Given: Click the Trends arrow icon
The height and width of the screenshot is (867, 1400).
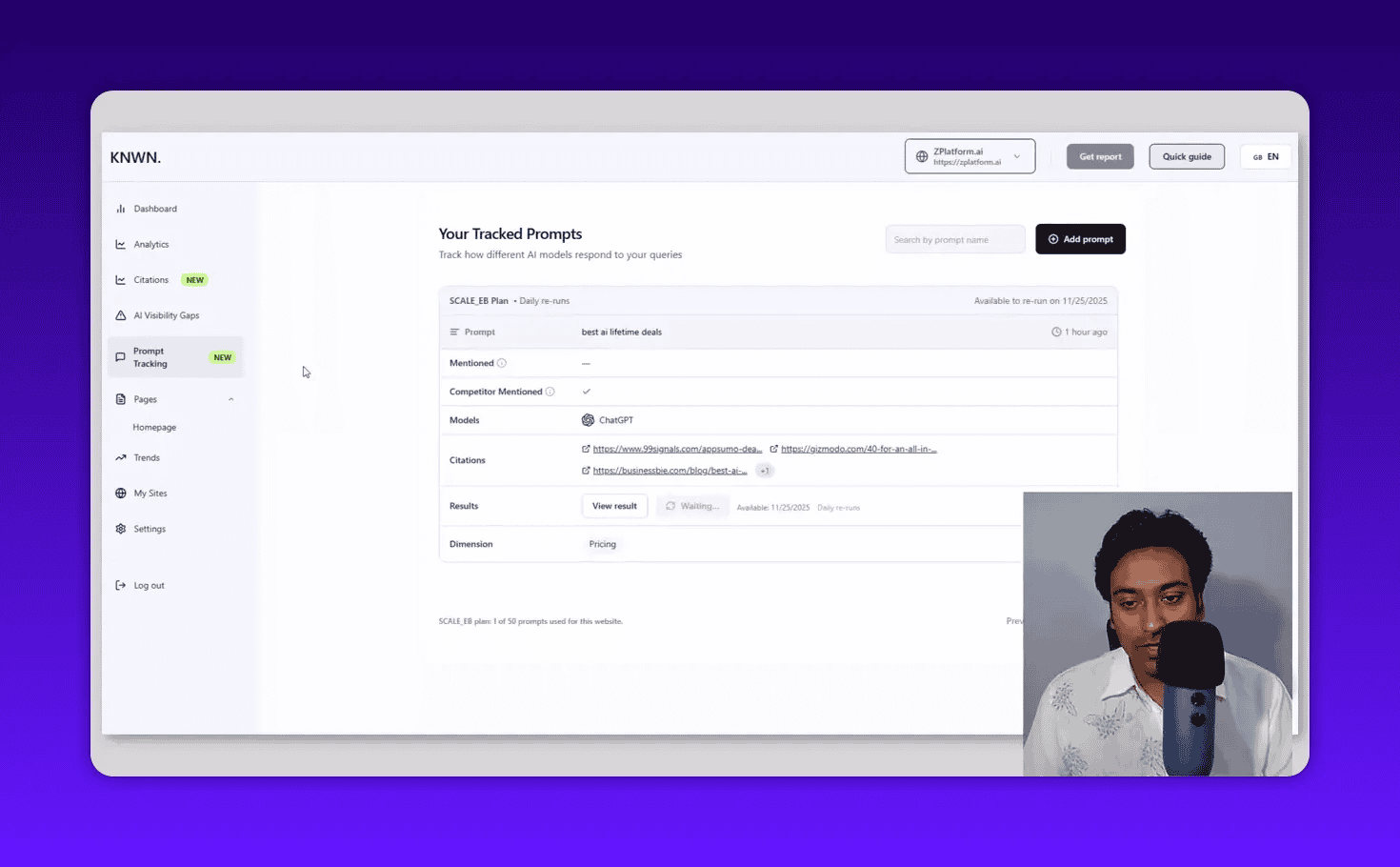Looking at the screenshot, I should point(121,458).
